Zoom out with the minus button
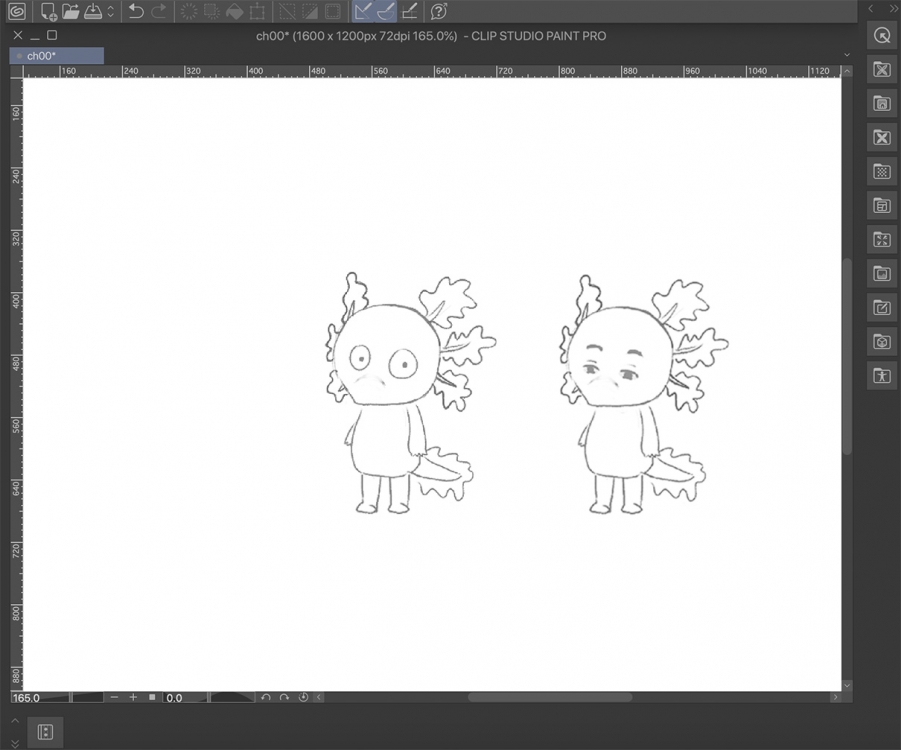This screenshot has width=901, height=750. (x=114, y=697)
